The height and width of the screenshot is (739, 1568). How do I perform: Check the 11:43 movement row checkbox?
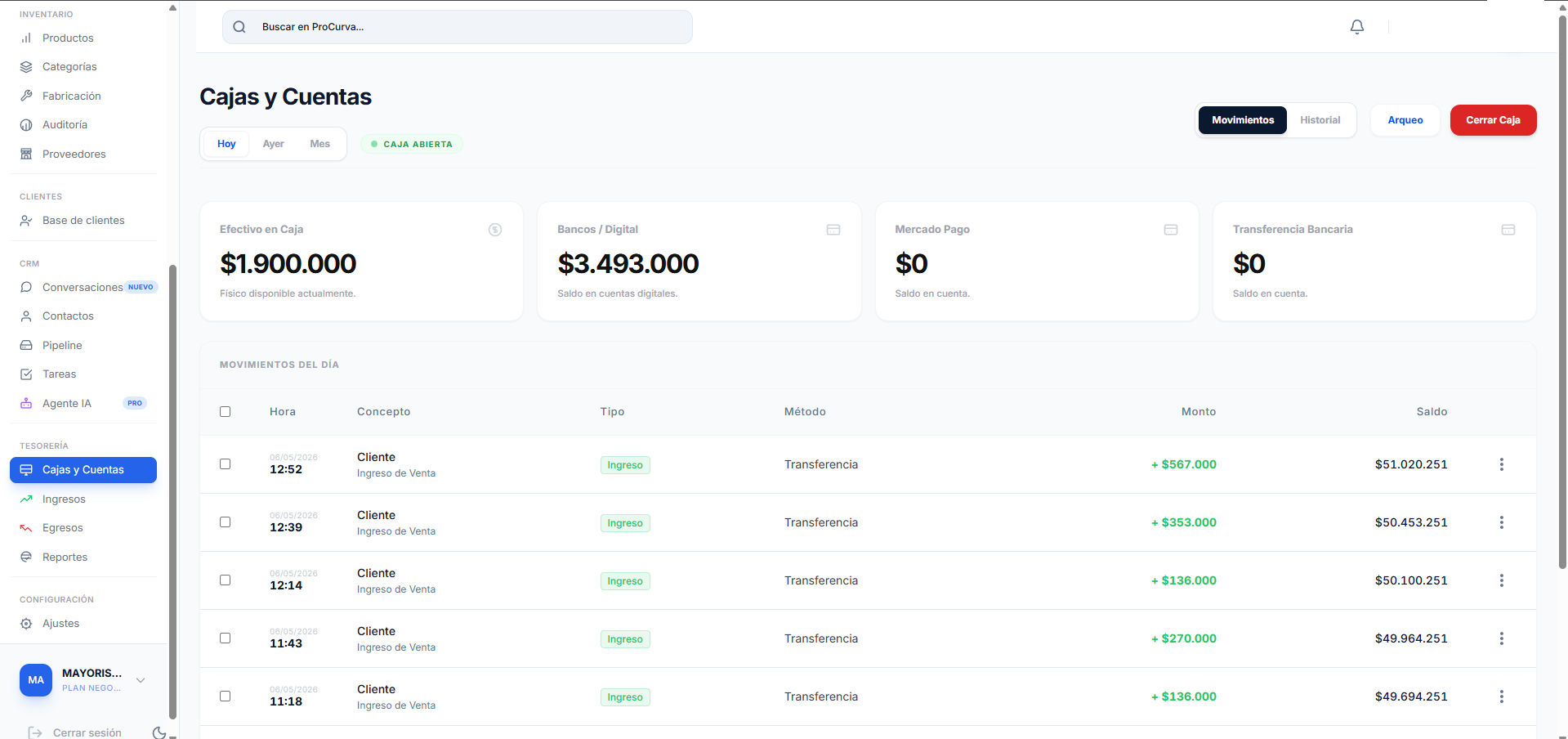pos(226,638)
